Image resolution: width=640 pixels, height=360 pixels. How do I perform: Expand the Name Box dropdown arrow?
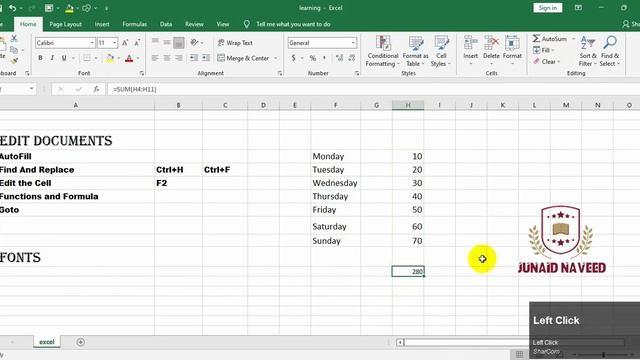pos(31,89)
